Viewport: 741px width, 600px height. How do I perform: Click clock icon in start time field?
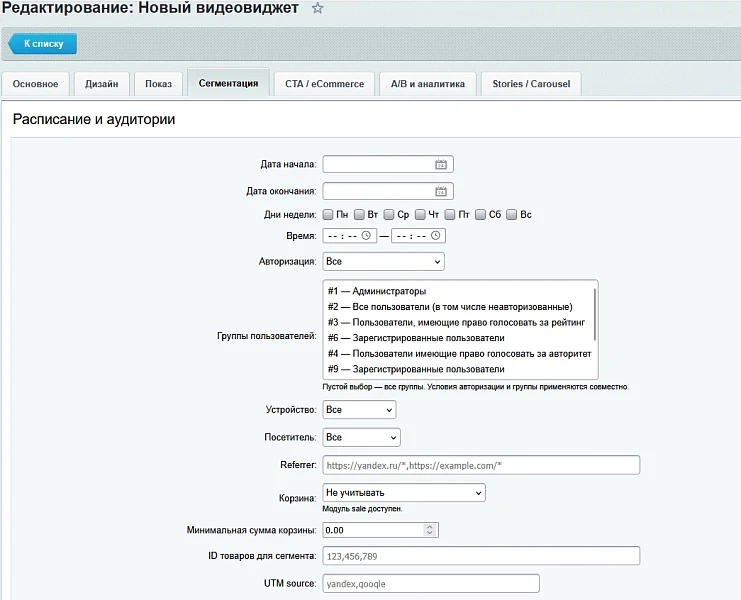pos(366,235)
